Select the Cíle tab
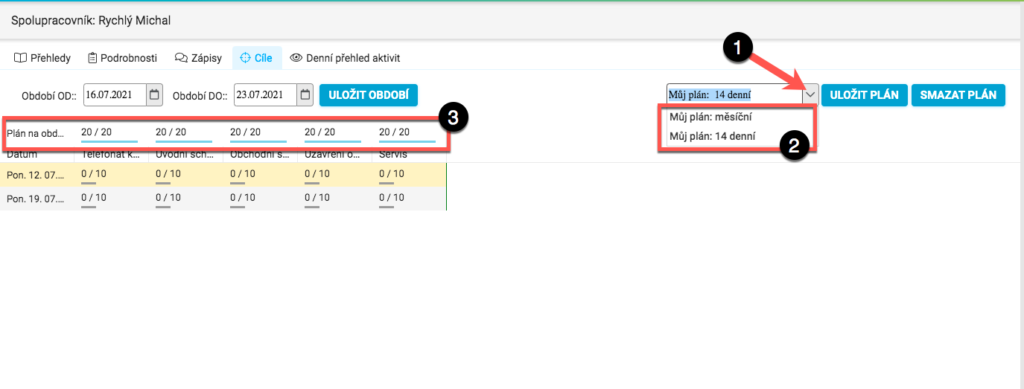This screenshot has width=1024, height=389. (x=257, y=58)
